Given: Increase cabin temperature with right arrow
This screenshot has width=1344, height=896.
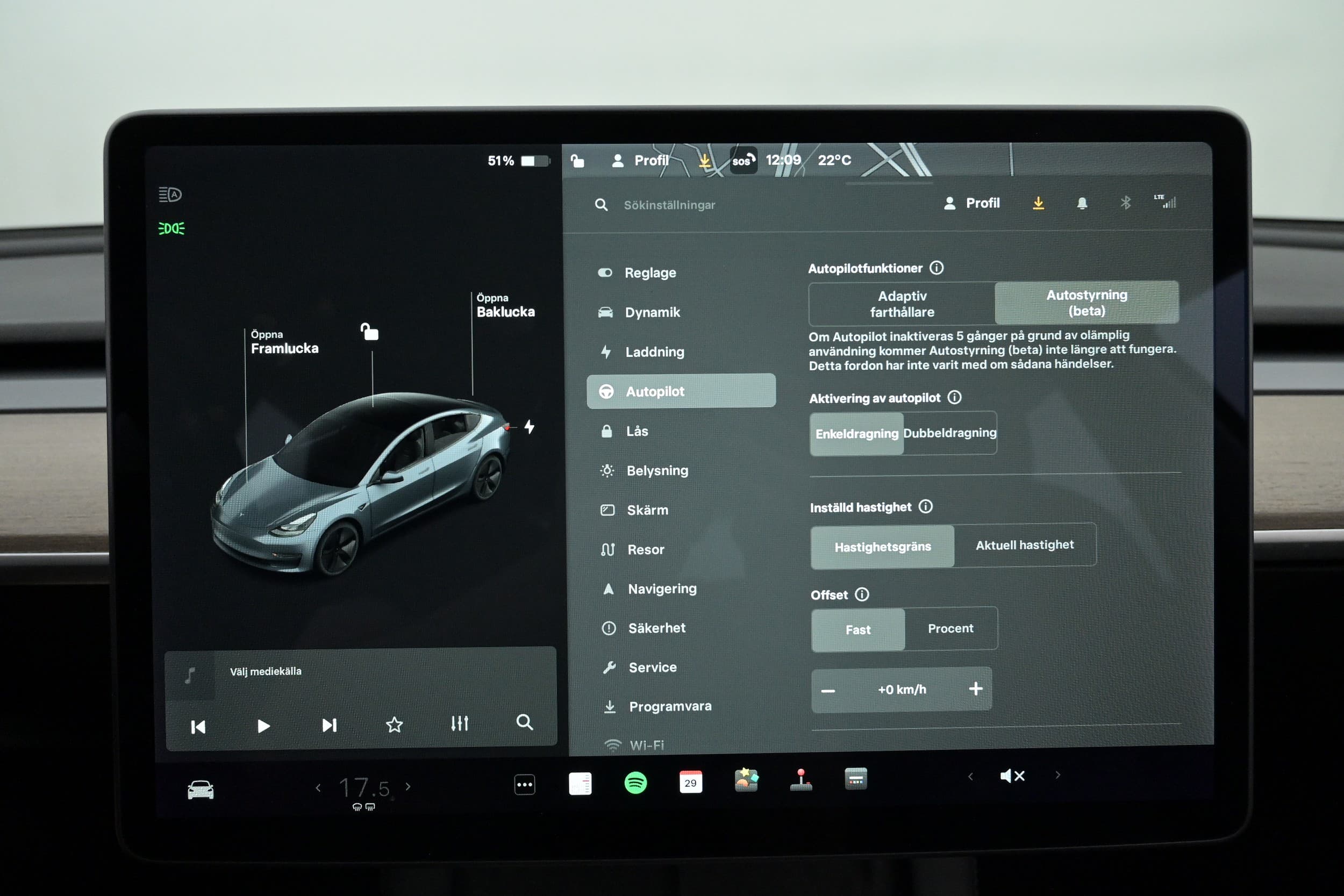Looking at the screenshot, I should 408,786.
